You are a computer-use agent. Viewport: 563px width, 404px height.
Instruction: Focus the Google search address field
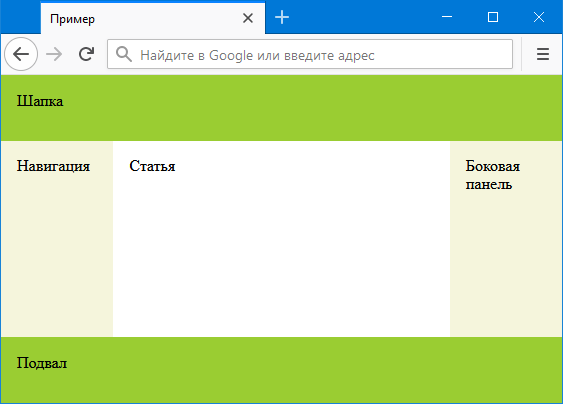[x=310, y=54]
